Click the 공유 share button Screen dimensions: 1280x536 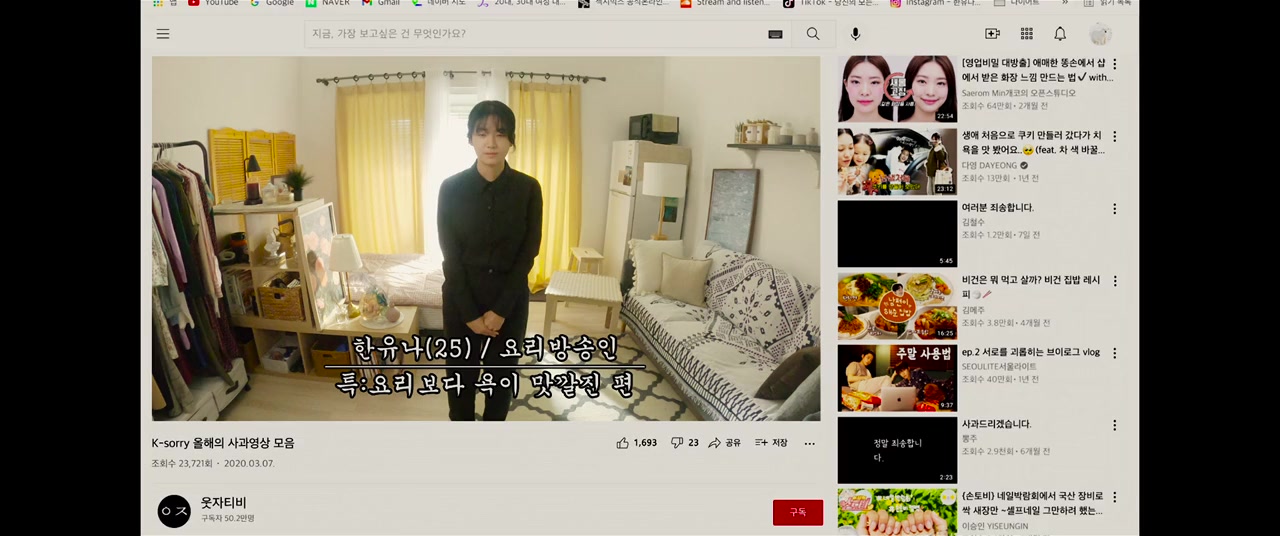pos(725,443)
